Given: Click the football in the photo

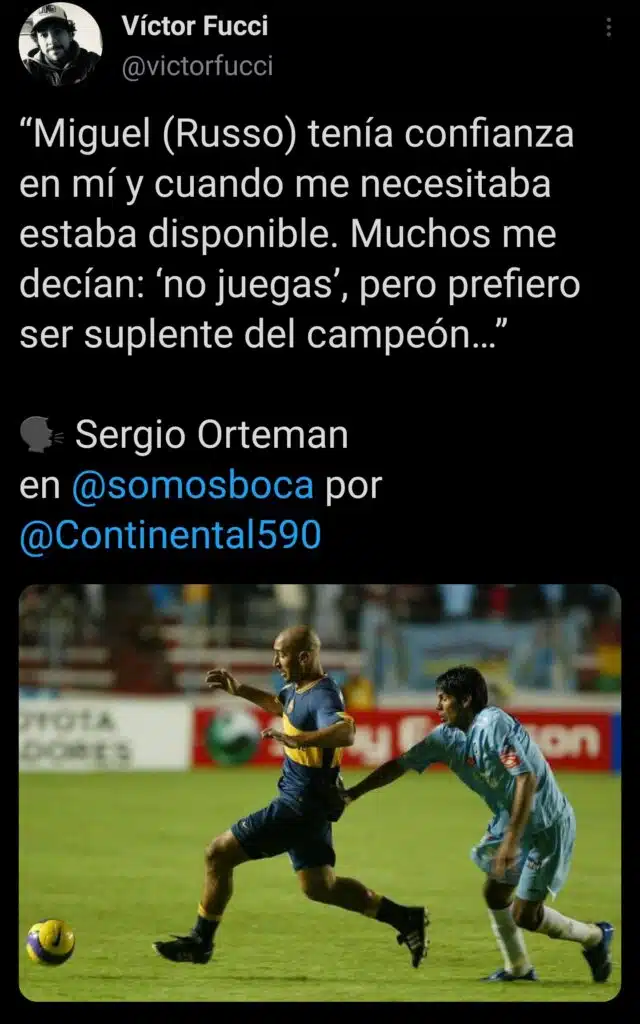Looking at the screenshot, I should [50, 942].
